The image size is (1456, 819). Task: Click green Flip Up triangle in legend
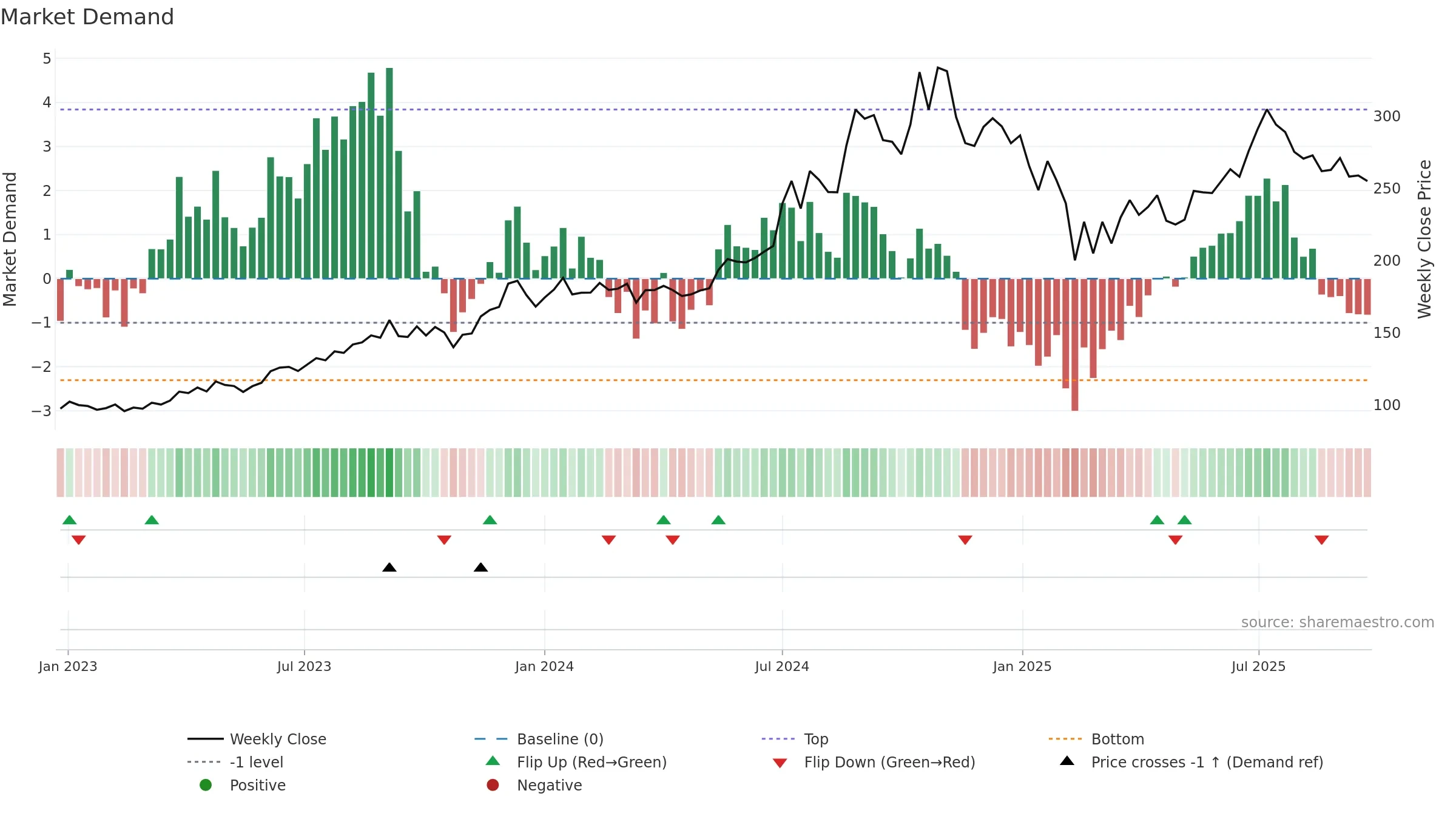click(x=493, y=761)
